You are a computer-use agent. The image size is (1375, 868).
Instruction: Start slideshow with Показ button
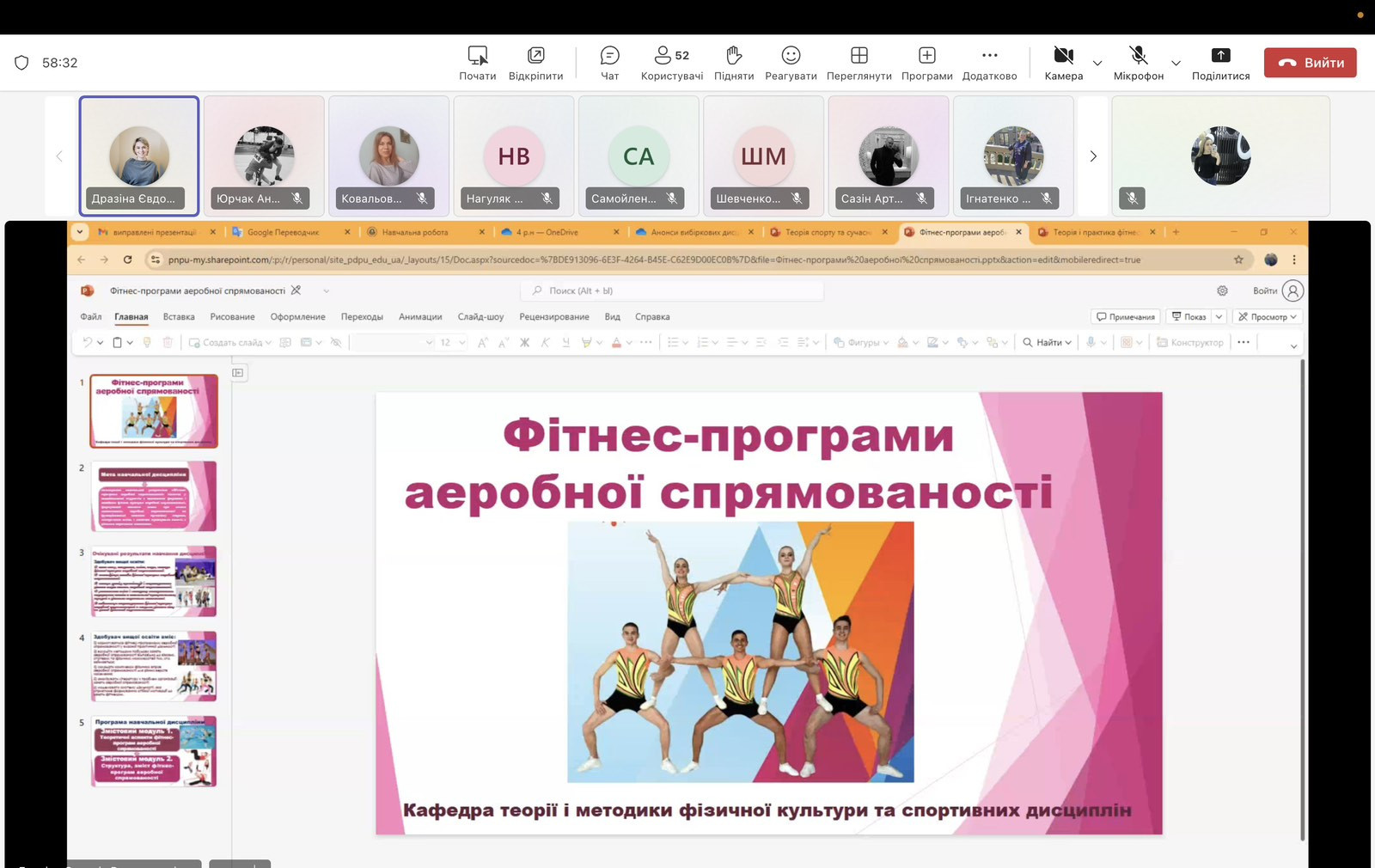[1189, 317]
